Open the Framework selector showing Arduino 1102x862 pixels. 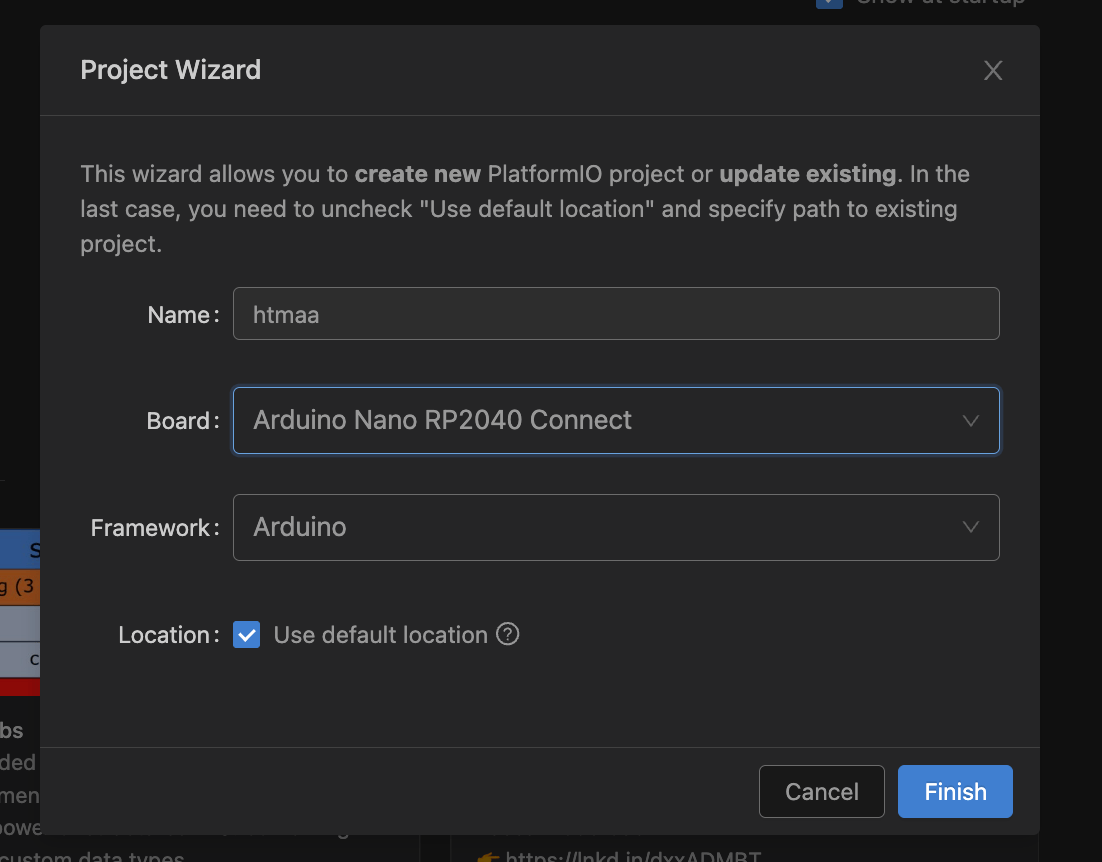tap(600, 527)
